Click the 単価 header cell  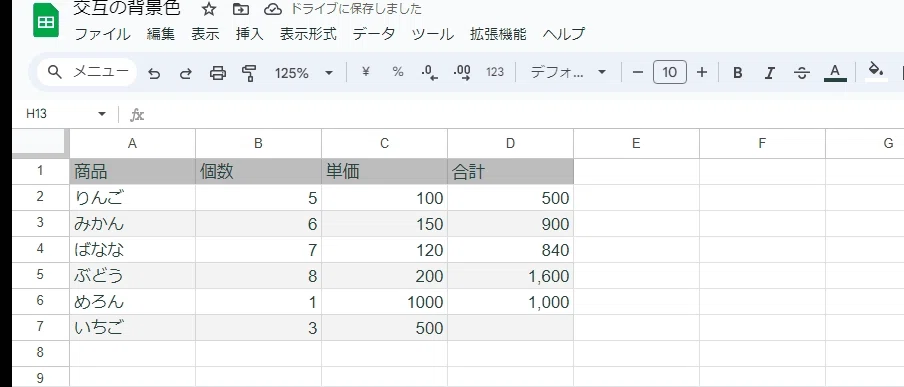click(x=385, y=171)
